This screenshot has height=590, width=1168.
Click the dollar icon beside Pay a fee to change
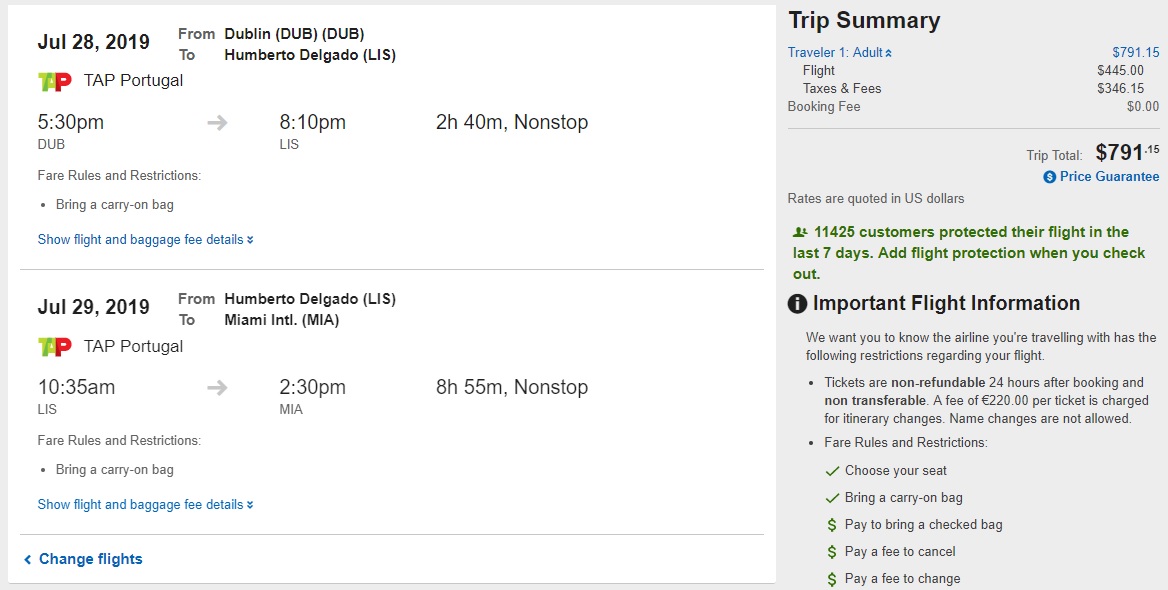tap(832, 579)
